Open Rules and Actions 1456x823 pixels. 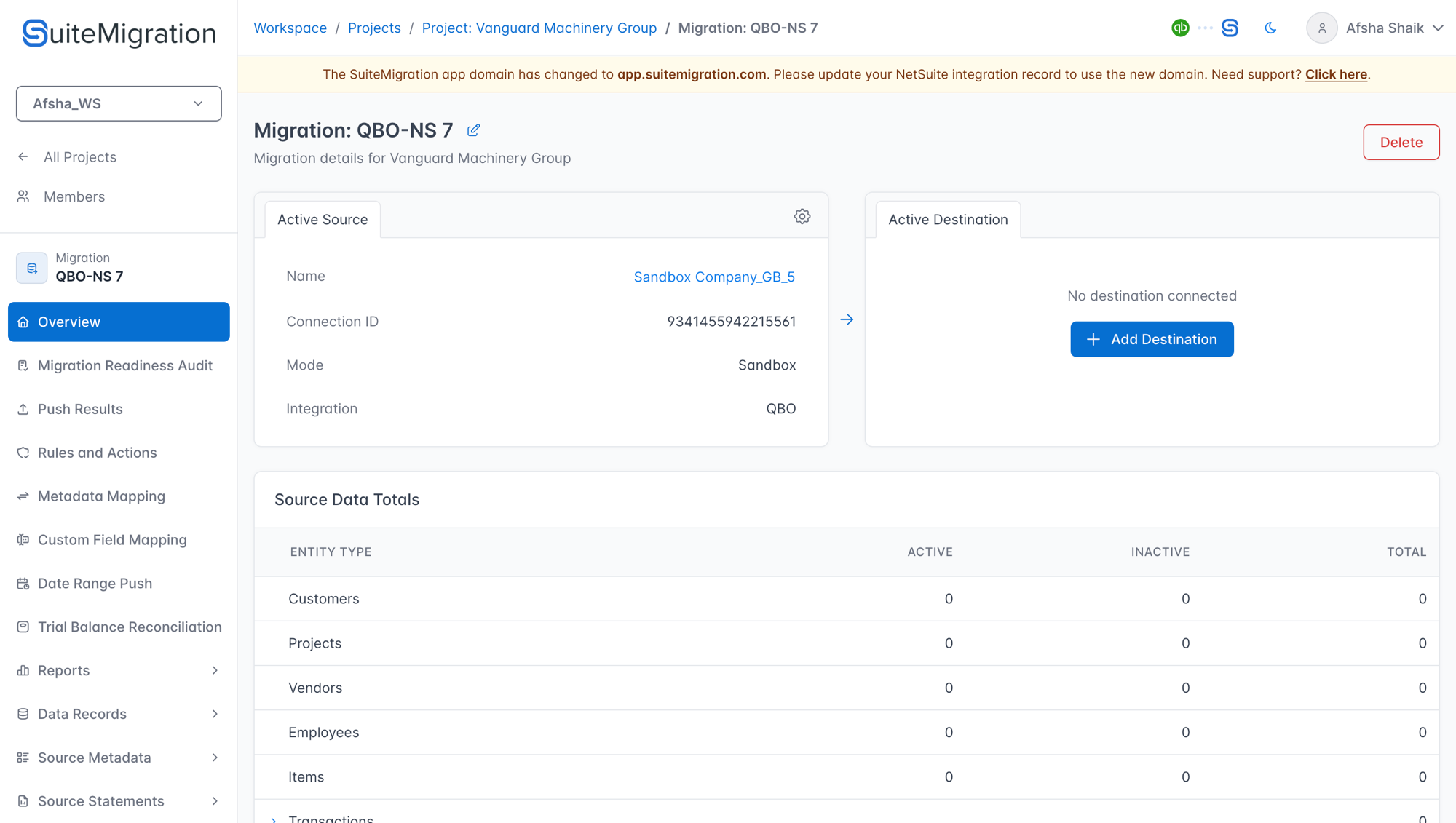[119, 453]
